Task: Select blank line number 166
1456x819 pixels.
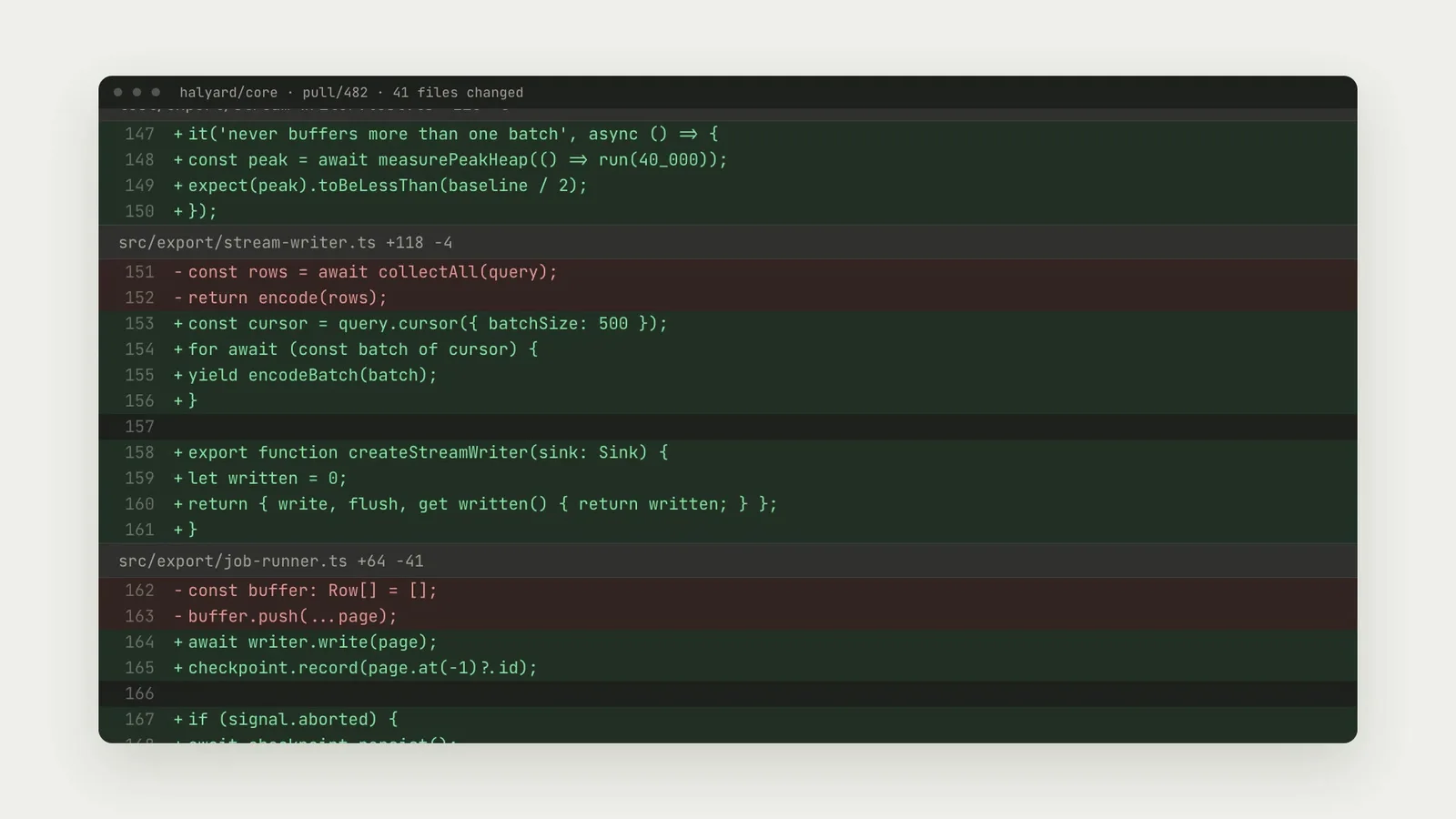Action: coord(139,693)
